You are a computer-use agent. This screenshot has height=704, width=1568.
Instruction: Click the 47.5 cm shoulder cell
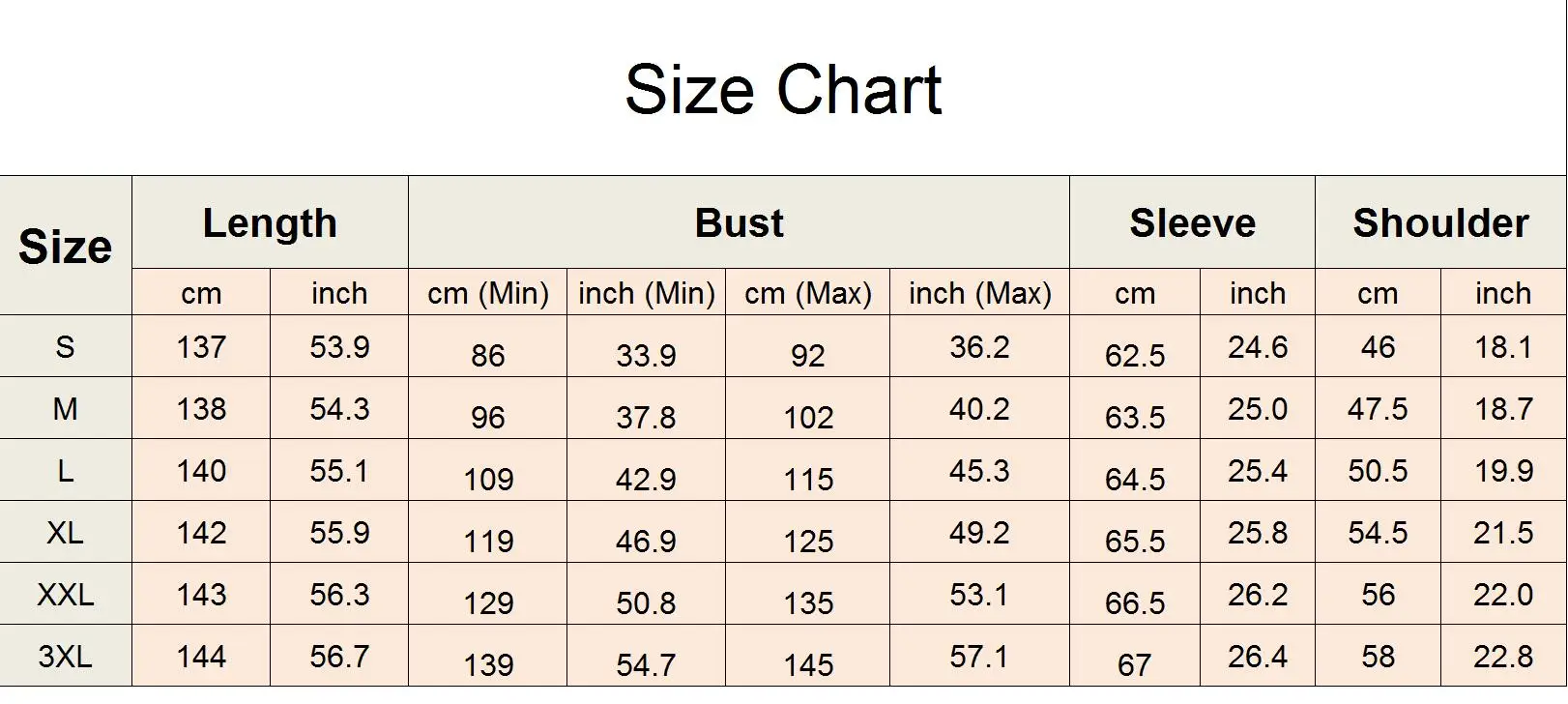[1378, 408]
